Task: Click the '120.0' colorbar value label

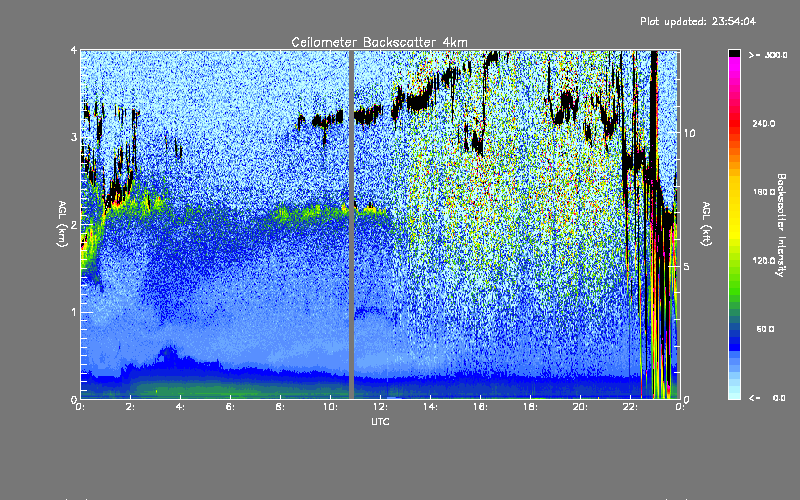Action: click(764, 261)
